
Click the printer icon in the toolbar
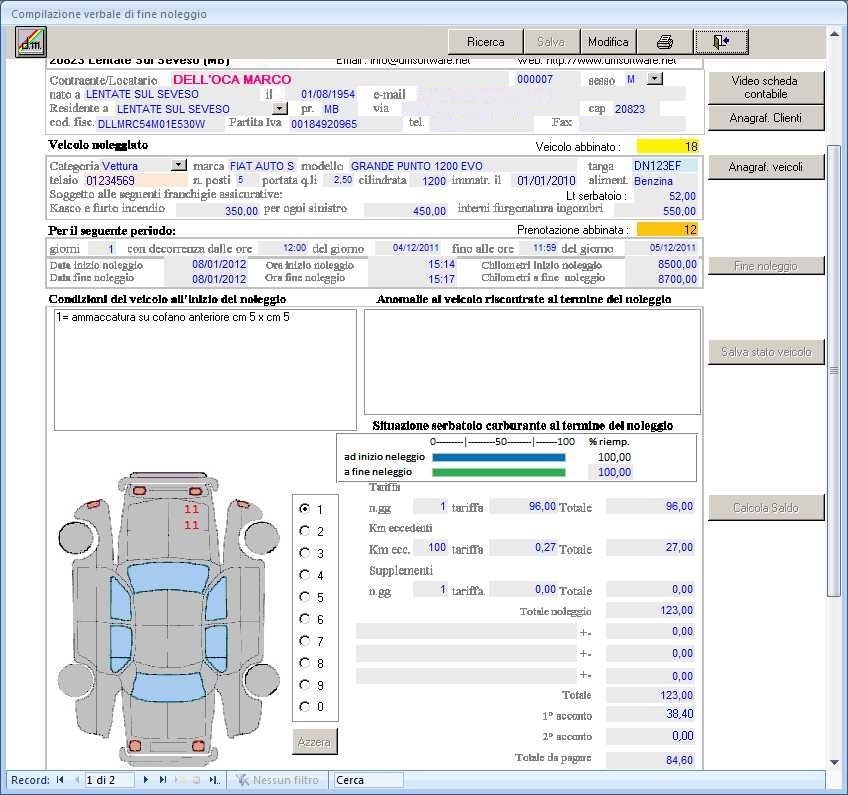[665, 42]
